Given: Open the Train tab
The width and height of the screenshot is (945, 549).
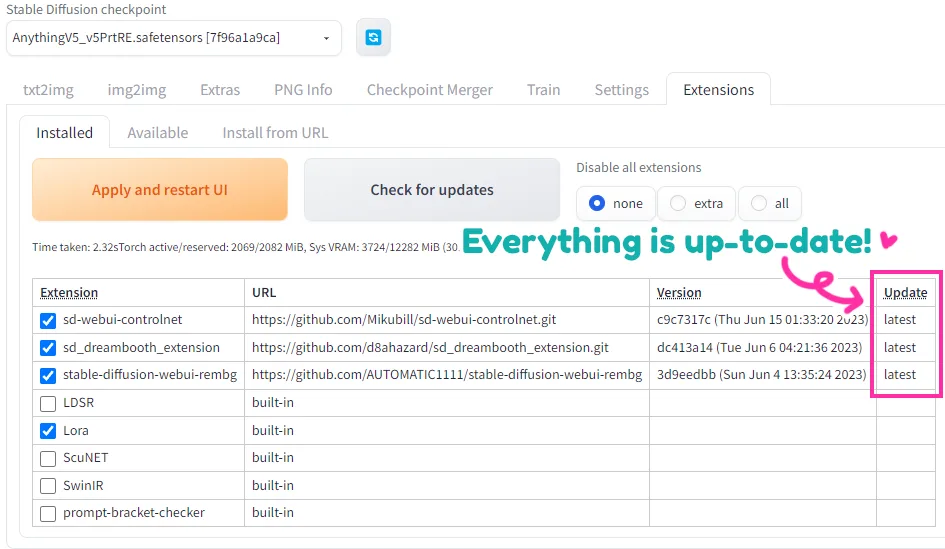Looking at the screenshot, I should 544,90.
